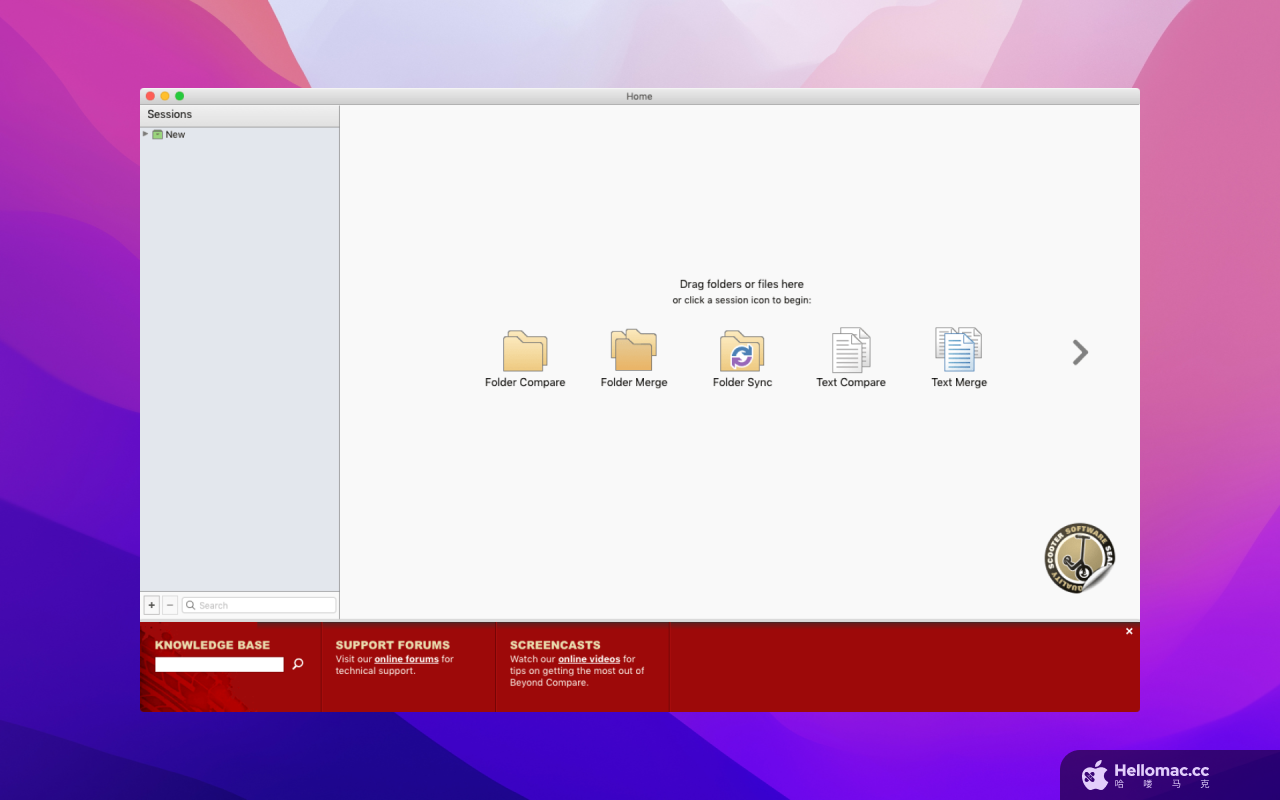Start a Folder Merge session
The image size is (1280, 800).
[634, 358]
